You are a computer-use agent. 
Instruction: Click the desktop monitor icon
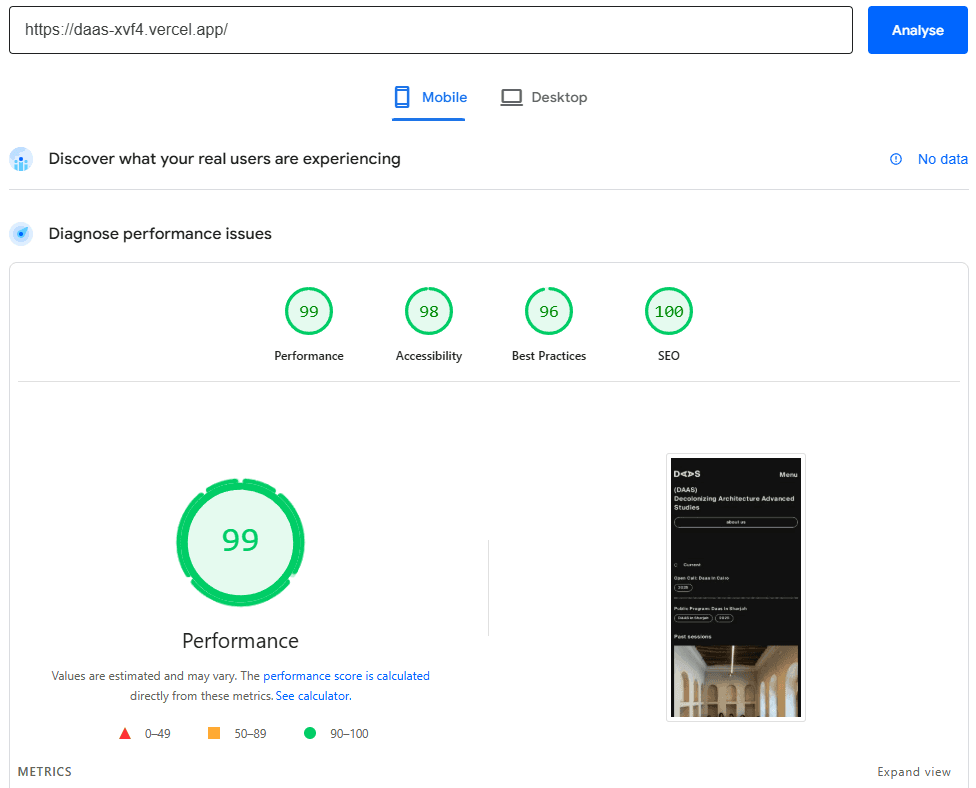(511, 97)
